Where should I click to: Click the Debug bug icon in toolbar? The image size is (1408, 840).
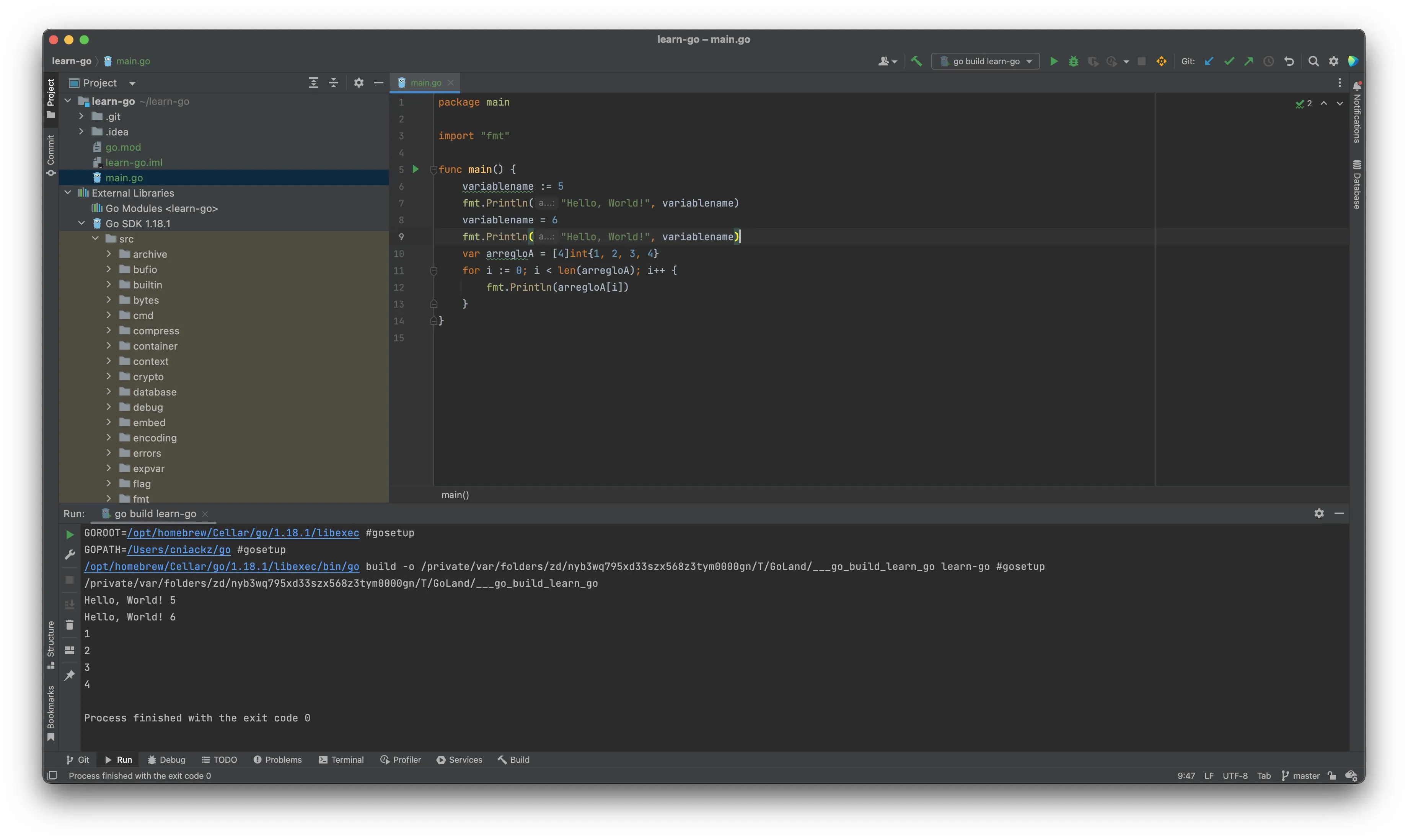[1073, 61]
